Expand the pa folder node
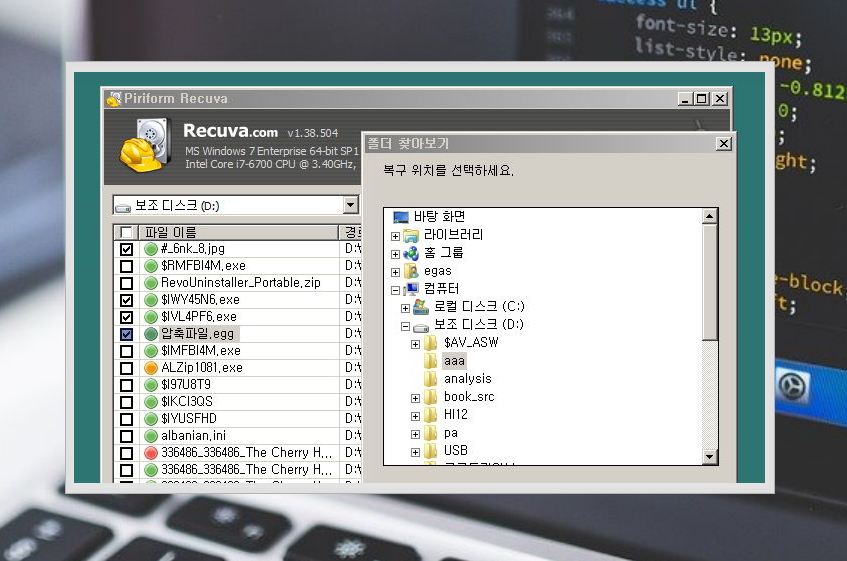Viewport: 847px width, 561px height. (415, 434)
